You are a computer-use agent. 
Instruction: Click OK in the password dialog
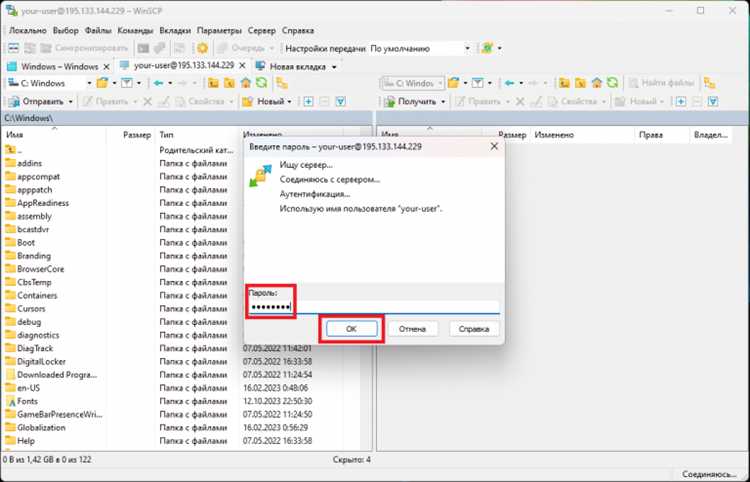(x=352, y=329)
